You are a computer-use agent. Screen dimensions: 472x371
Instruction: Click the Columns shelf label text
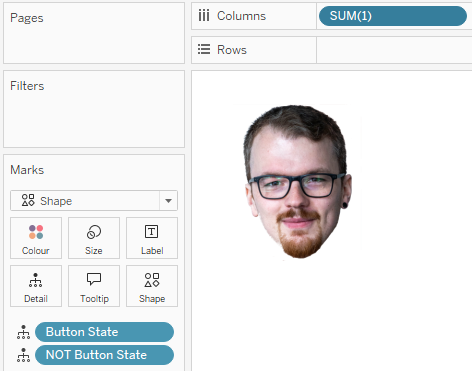[241, 16]
